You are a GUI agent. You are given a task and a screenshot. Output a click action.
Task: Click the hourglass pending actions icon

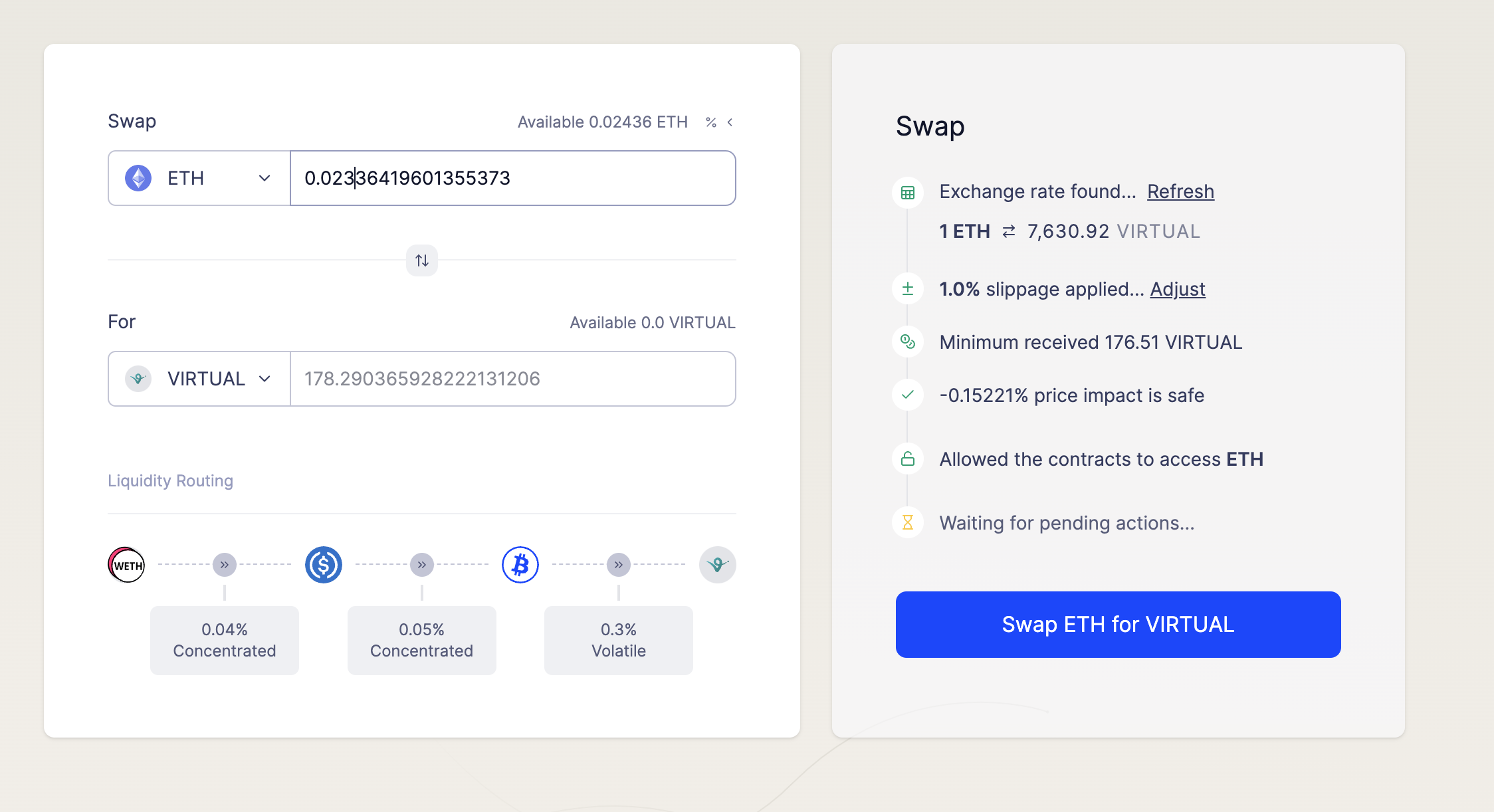tap(908, 523)
